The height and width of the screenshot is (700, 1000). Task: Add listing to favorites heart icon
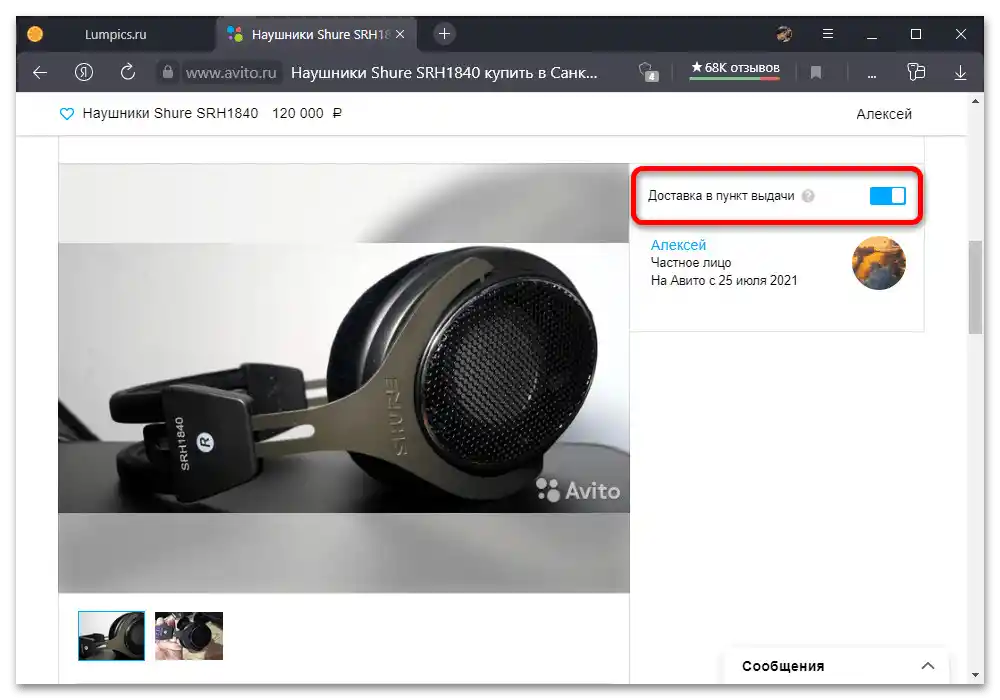66,113
